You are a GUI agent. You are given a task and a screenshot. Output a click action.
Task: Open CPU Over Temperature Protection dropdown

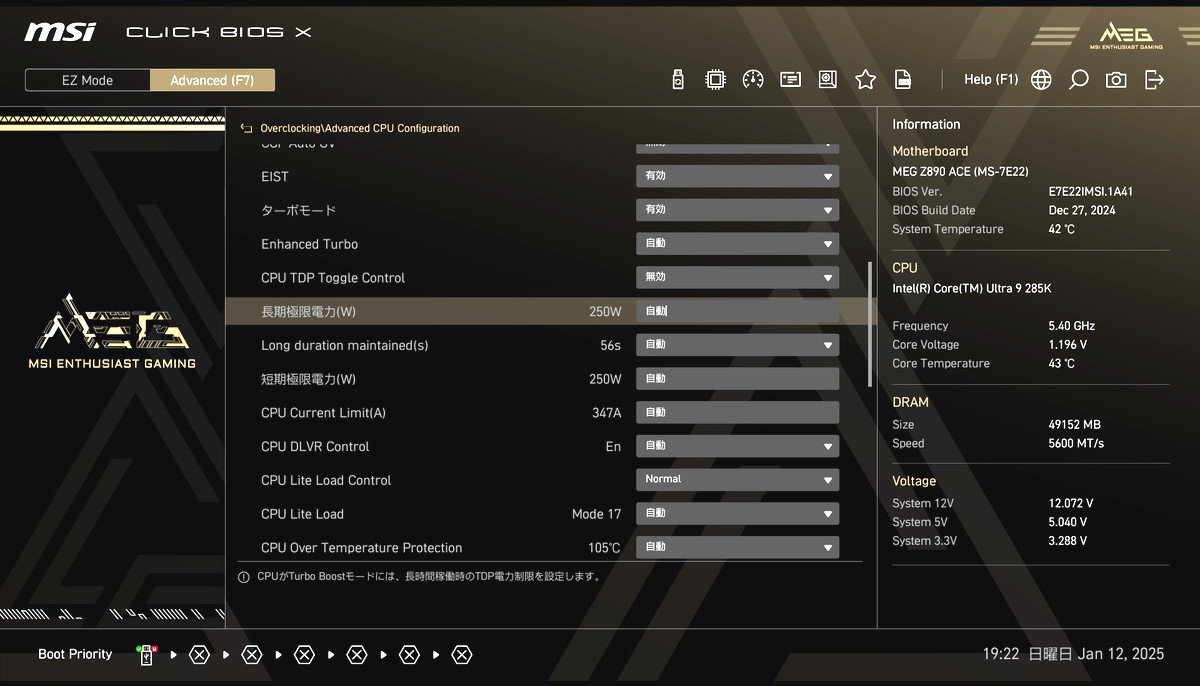coord(737,548)
